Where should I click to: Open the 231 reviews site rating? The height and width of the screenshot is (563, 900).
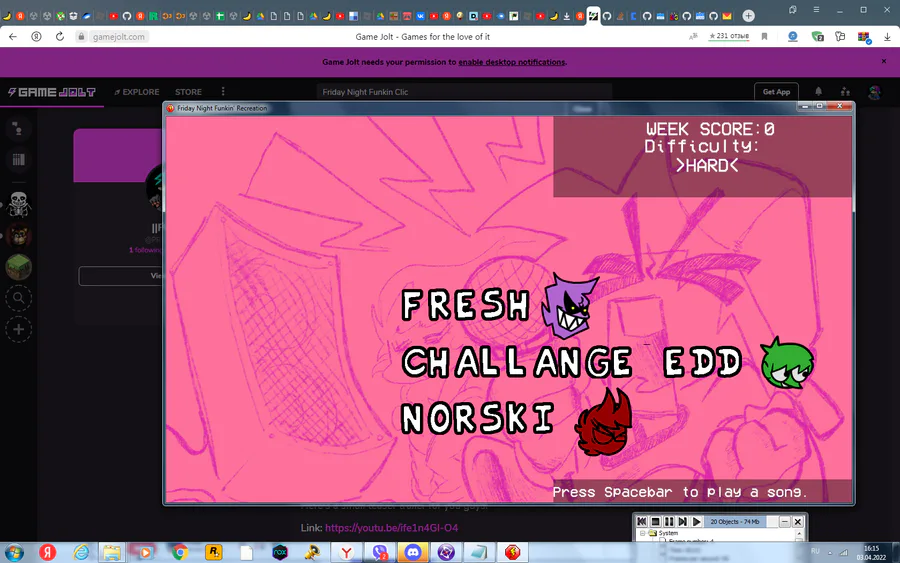[729, 36]
